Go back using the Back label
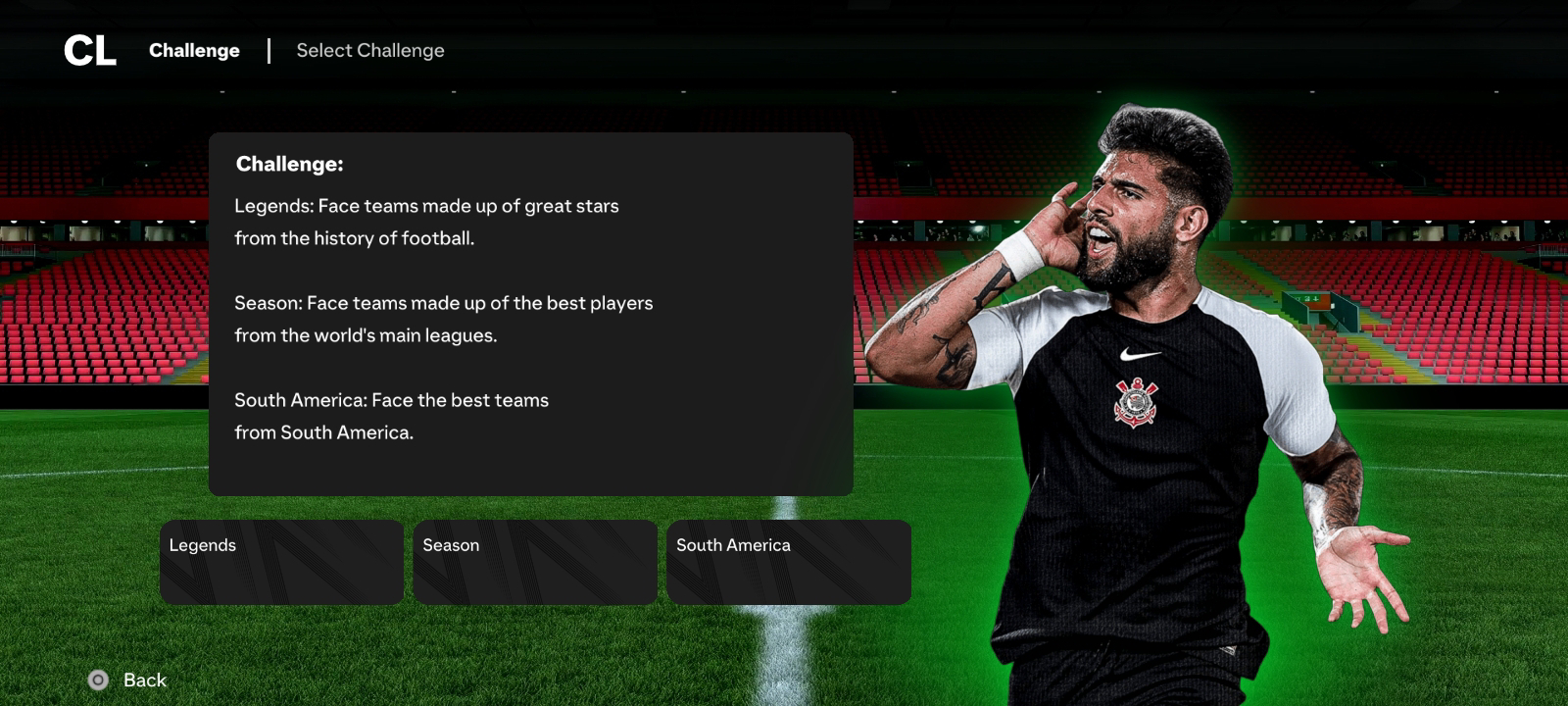This screenshot has width=1568, height=706. (x=145, y=681)
